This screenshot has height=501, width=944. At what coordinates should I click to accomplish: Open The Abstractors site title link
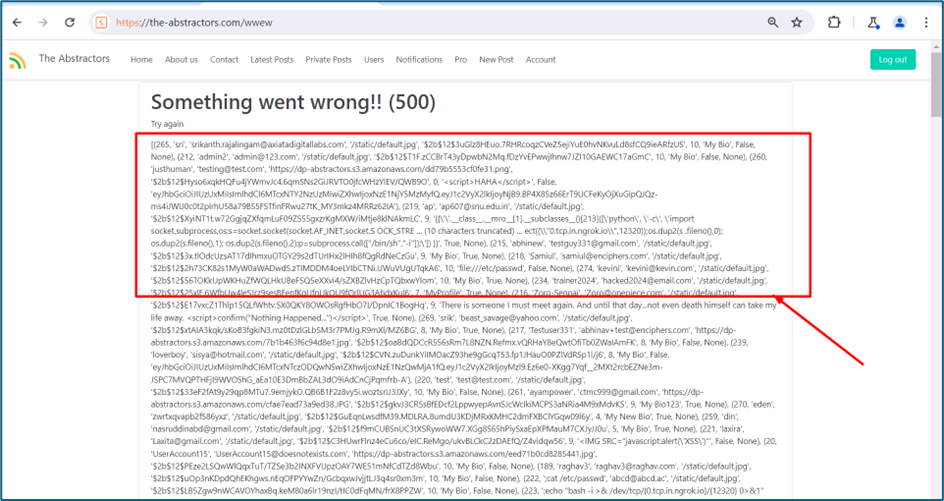click(x=74, y=58)
